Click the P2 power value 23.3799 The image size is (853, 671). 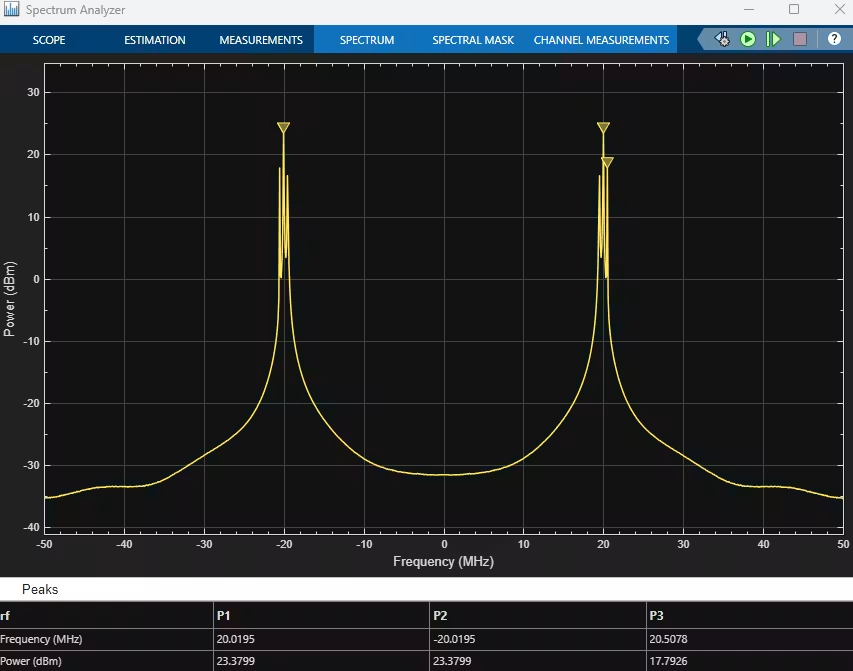(x=452, y=661)
